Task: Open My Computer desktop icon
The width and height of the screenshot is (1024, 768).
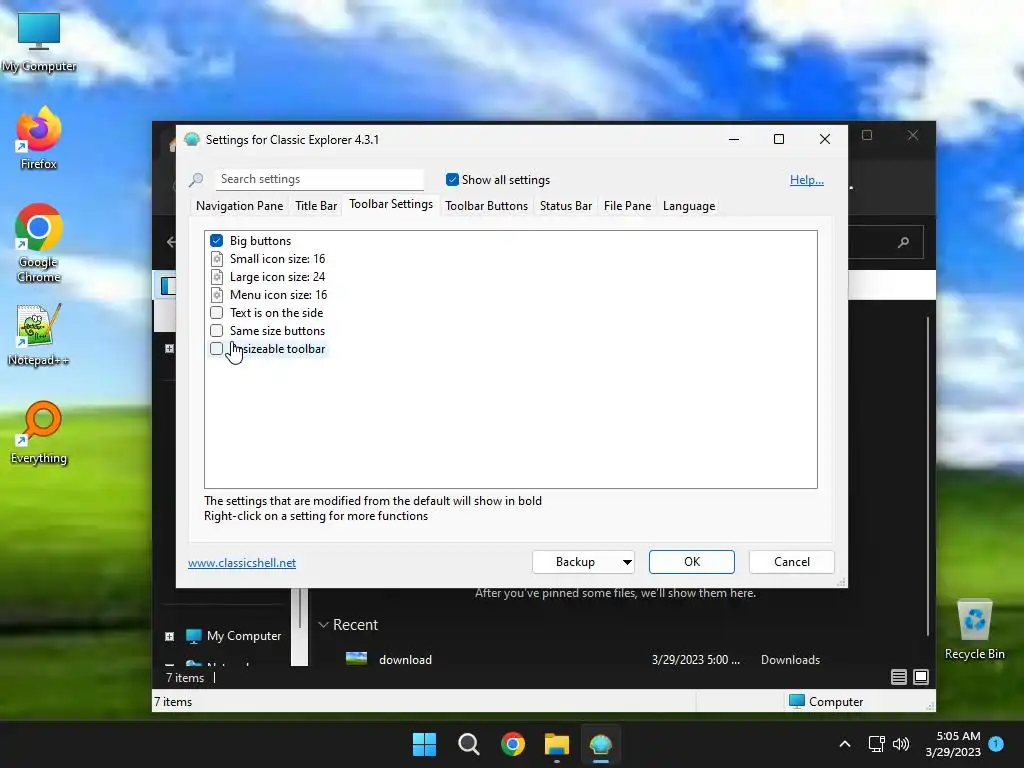Action: 39,42
